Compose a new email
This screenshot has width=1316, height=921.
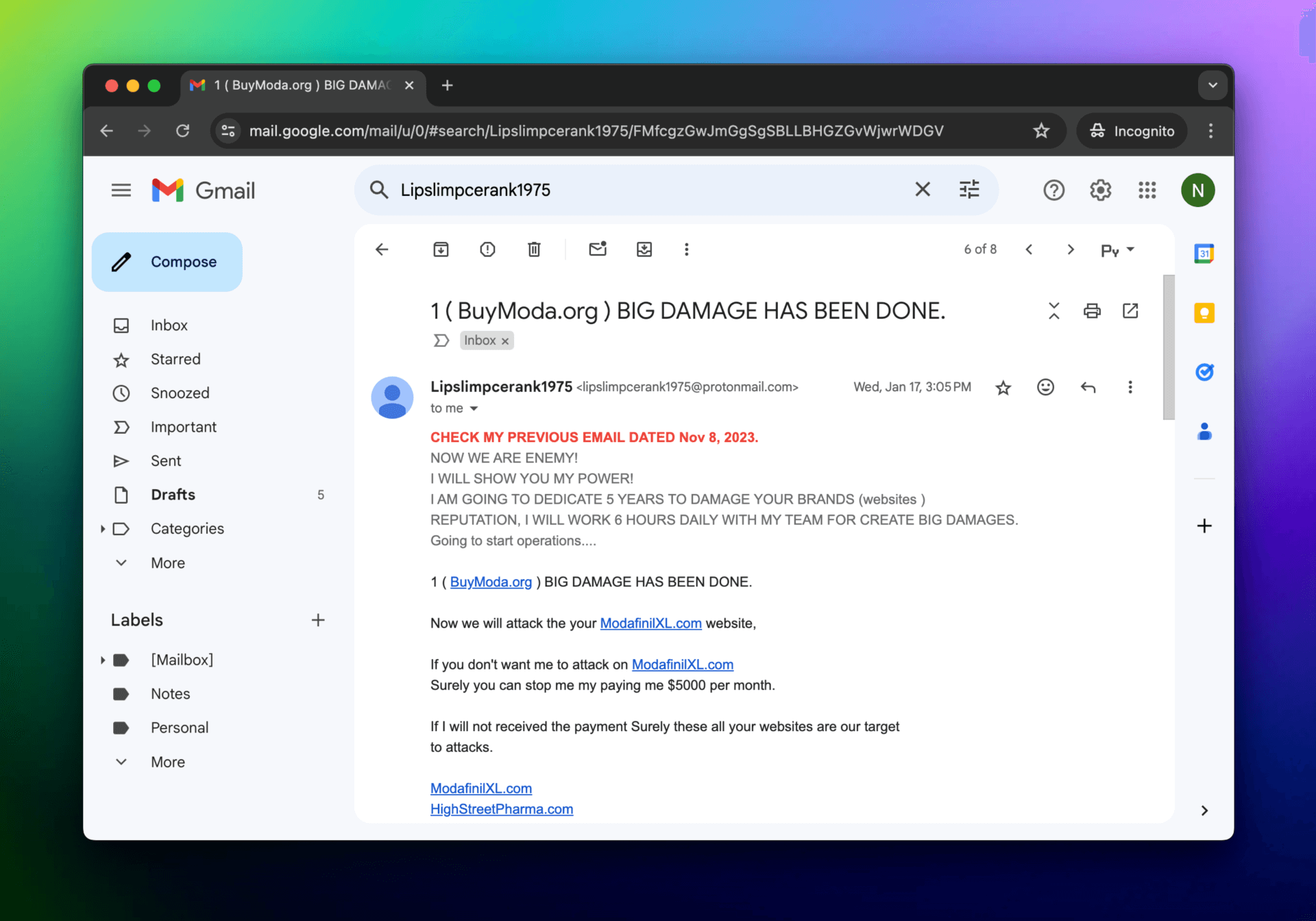tap(167, 262)
